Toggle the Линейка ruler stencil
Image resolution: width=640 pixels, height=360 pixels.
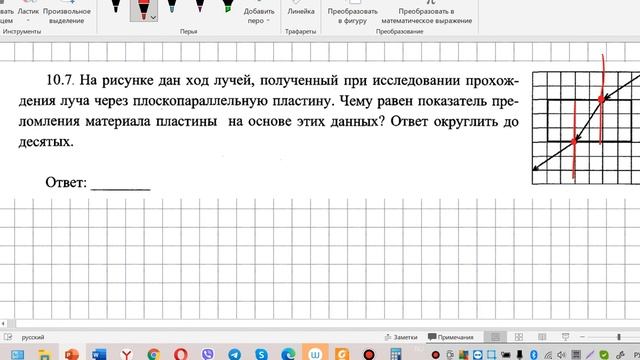click(301, 11)
